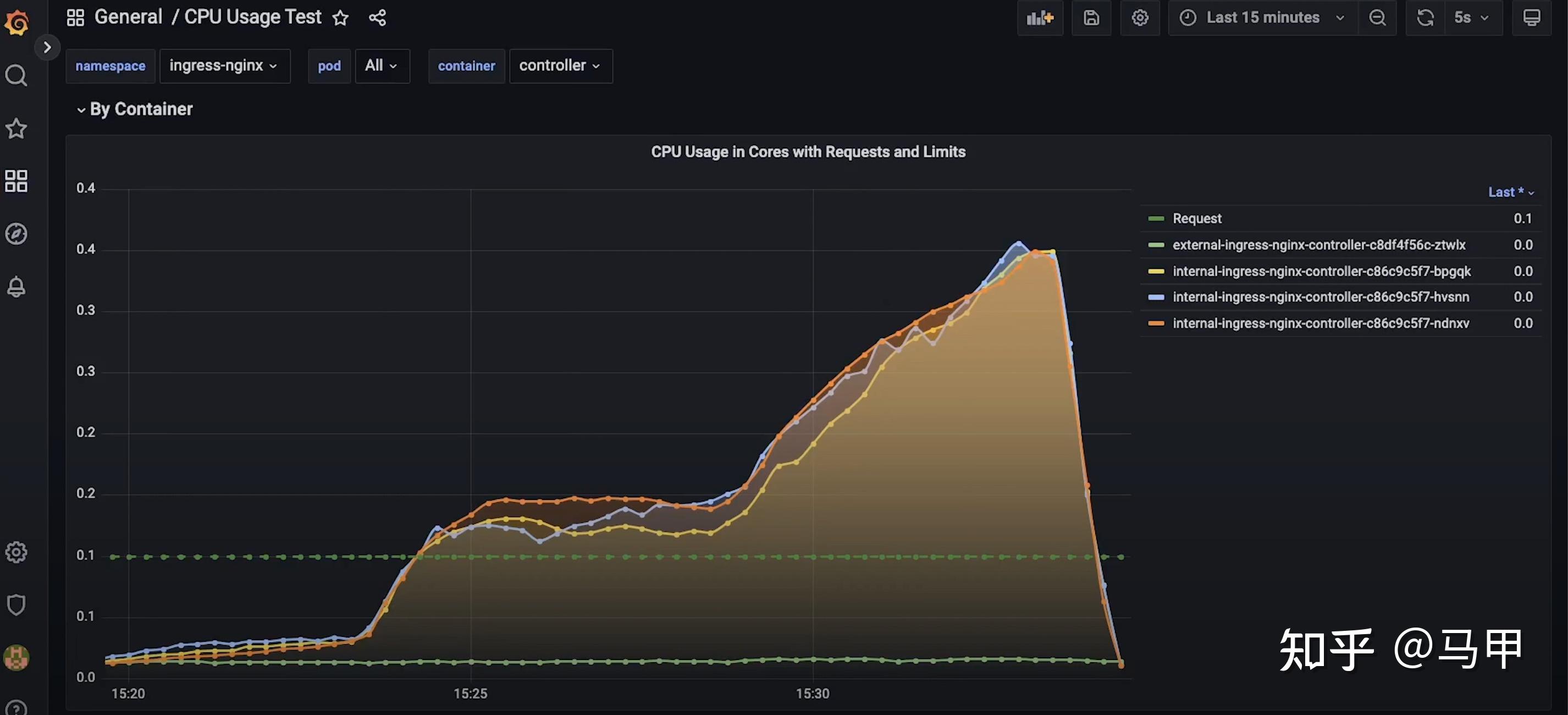This screenshot has height=715, width=1568.
Task: Save the dashboard with the disk icon
Action: tap(1091, 18)
